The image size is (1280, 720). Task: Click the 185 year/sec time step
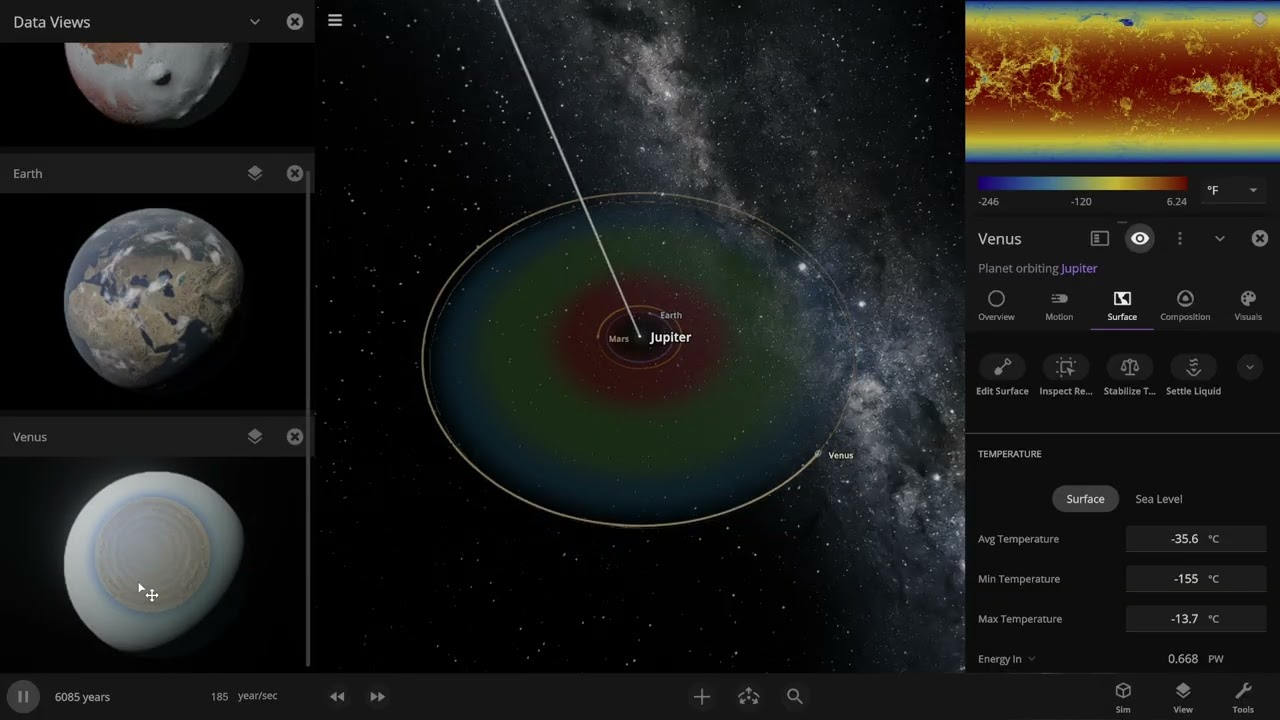[x=244, y=696]
